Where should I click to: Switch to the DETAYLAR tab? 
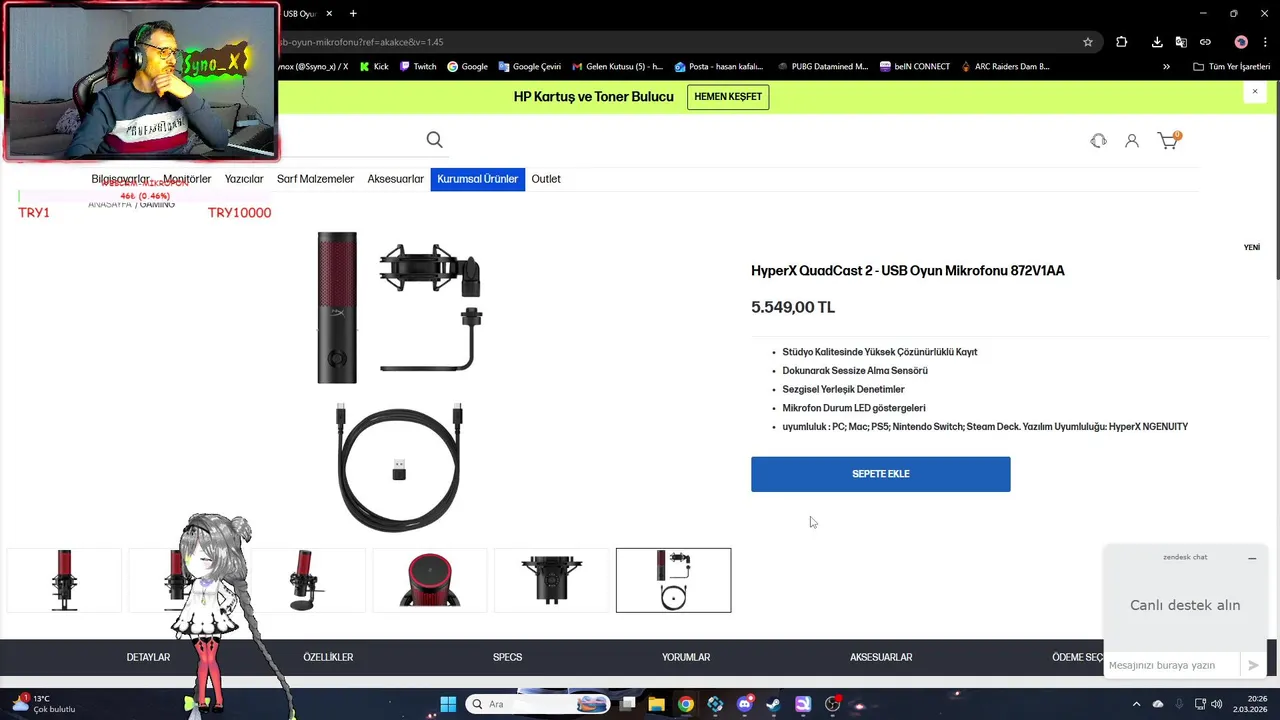pyautogui.click(x=148, y=657)
